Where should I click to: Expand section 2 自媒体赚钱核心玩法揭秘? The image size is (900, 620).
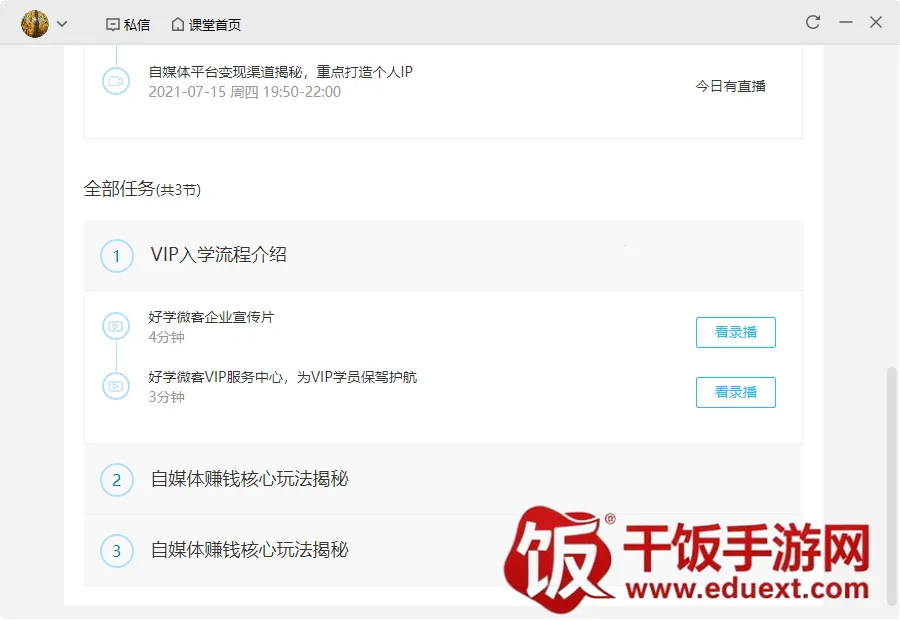(443, 479)
